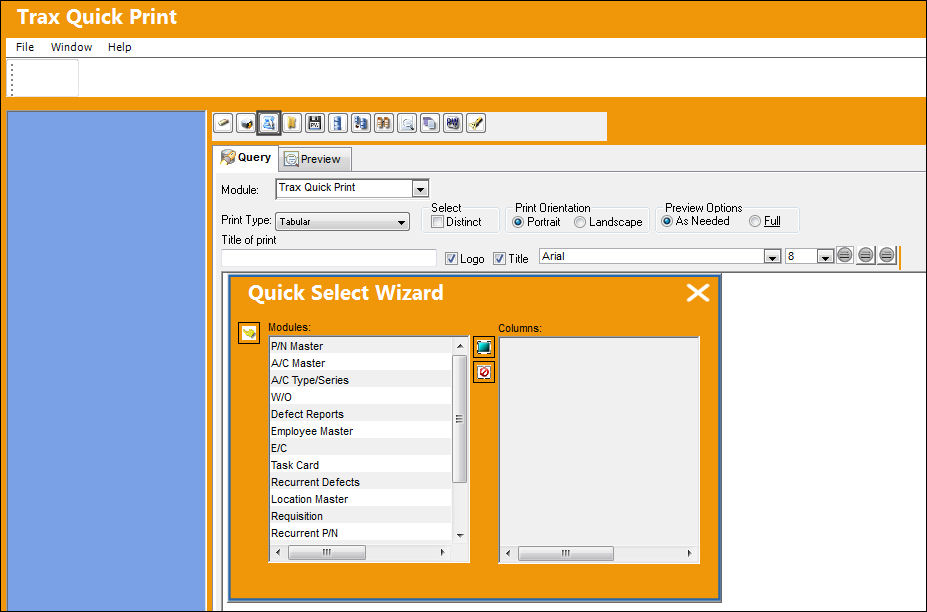
Task: Click Modules list scroll down arrow
Action: tap(460, 535)
